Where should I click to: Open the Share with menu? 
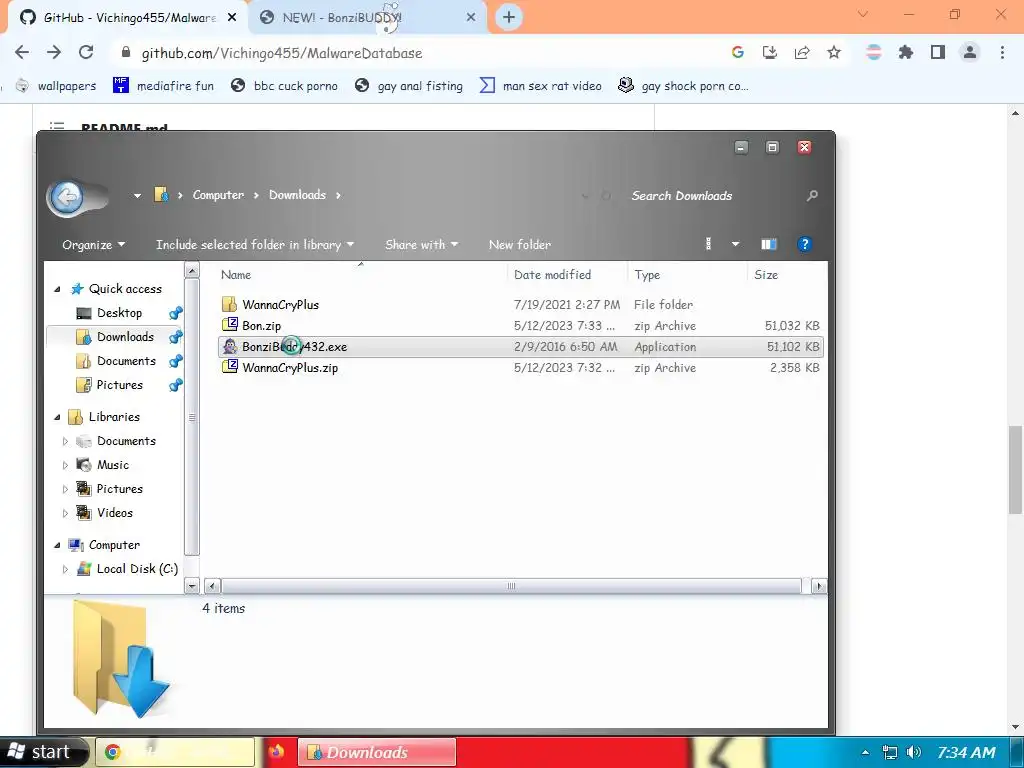(421, 245)
